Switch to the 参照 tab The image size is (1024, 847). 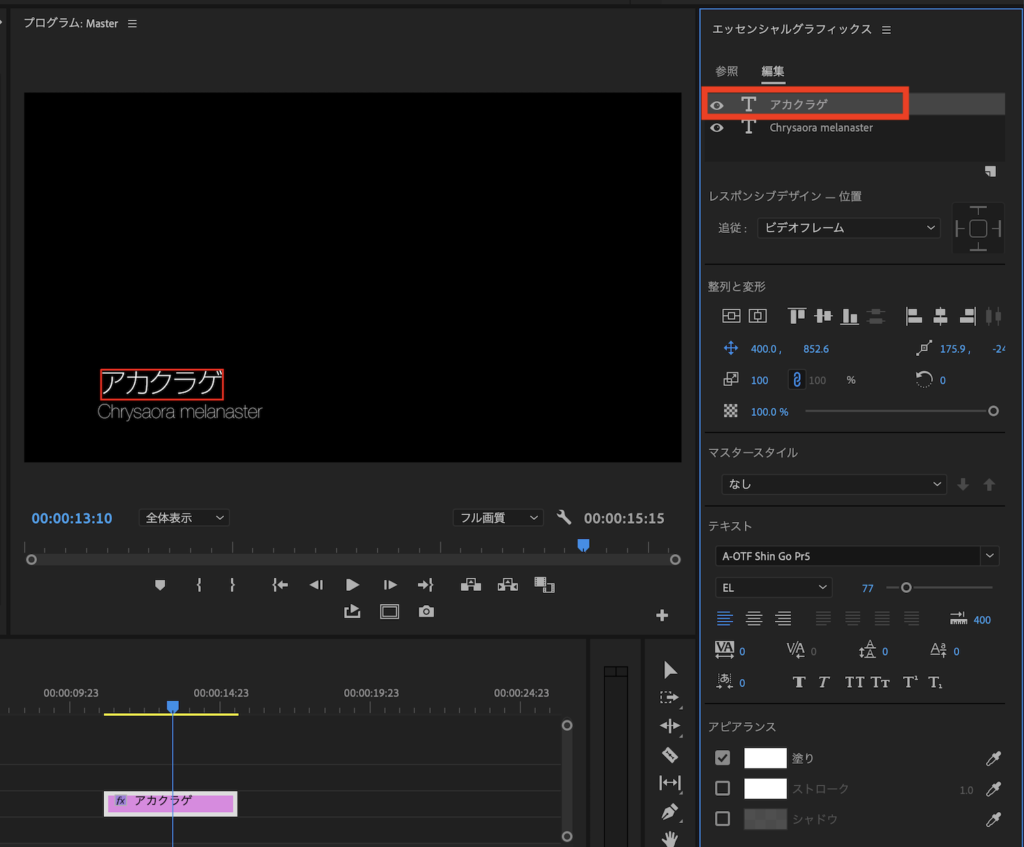click(x=726, y=71)
